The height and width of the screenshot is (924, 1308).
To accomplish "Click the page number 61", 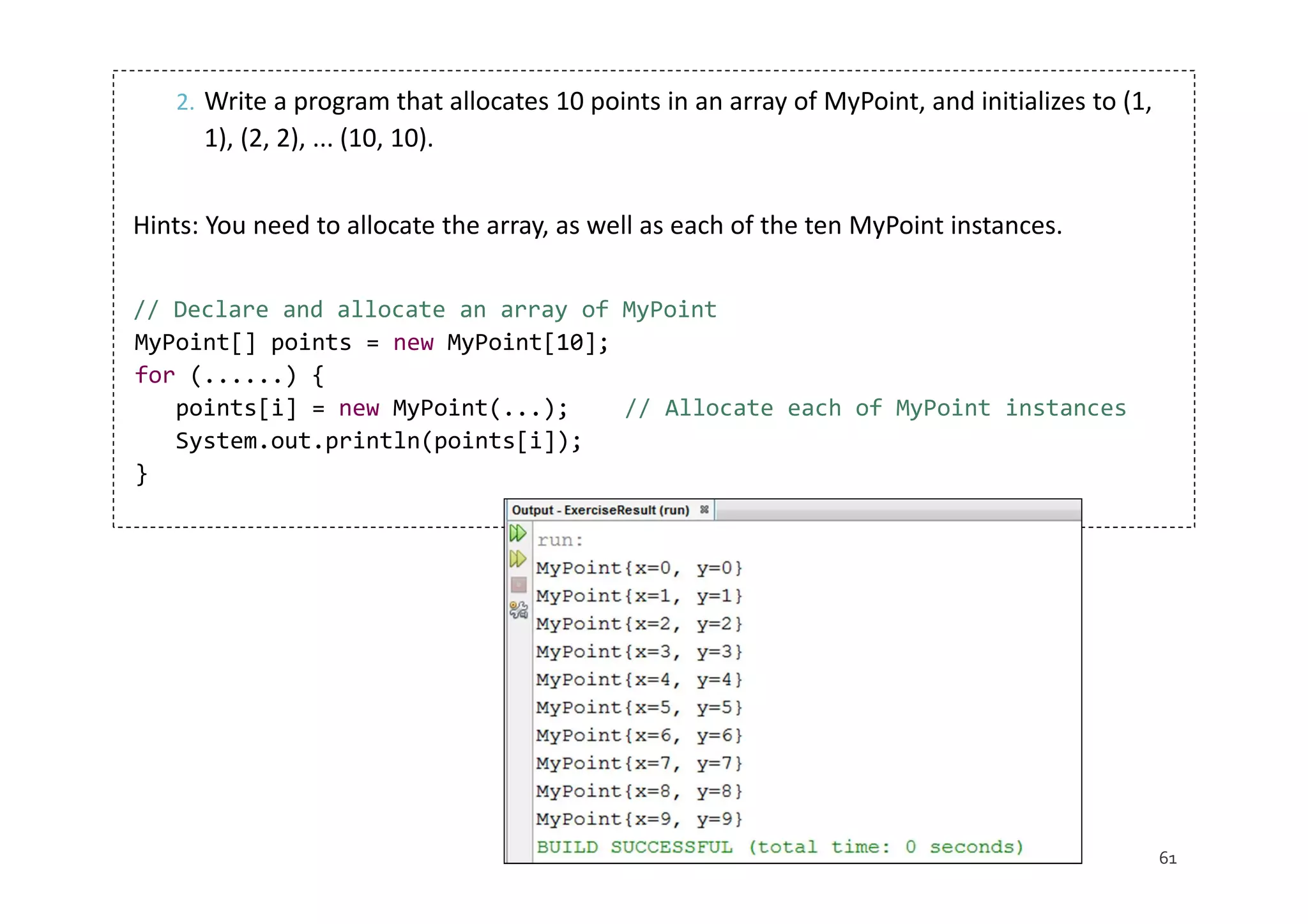I will click(1167, 858).
